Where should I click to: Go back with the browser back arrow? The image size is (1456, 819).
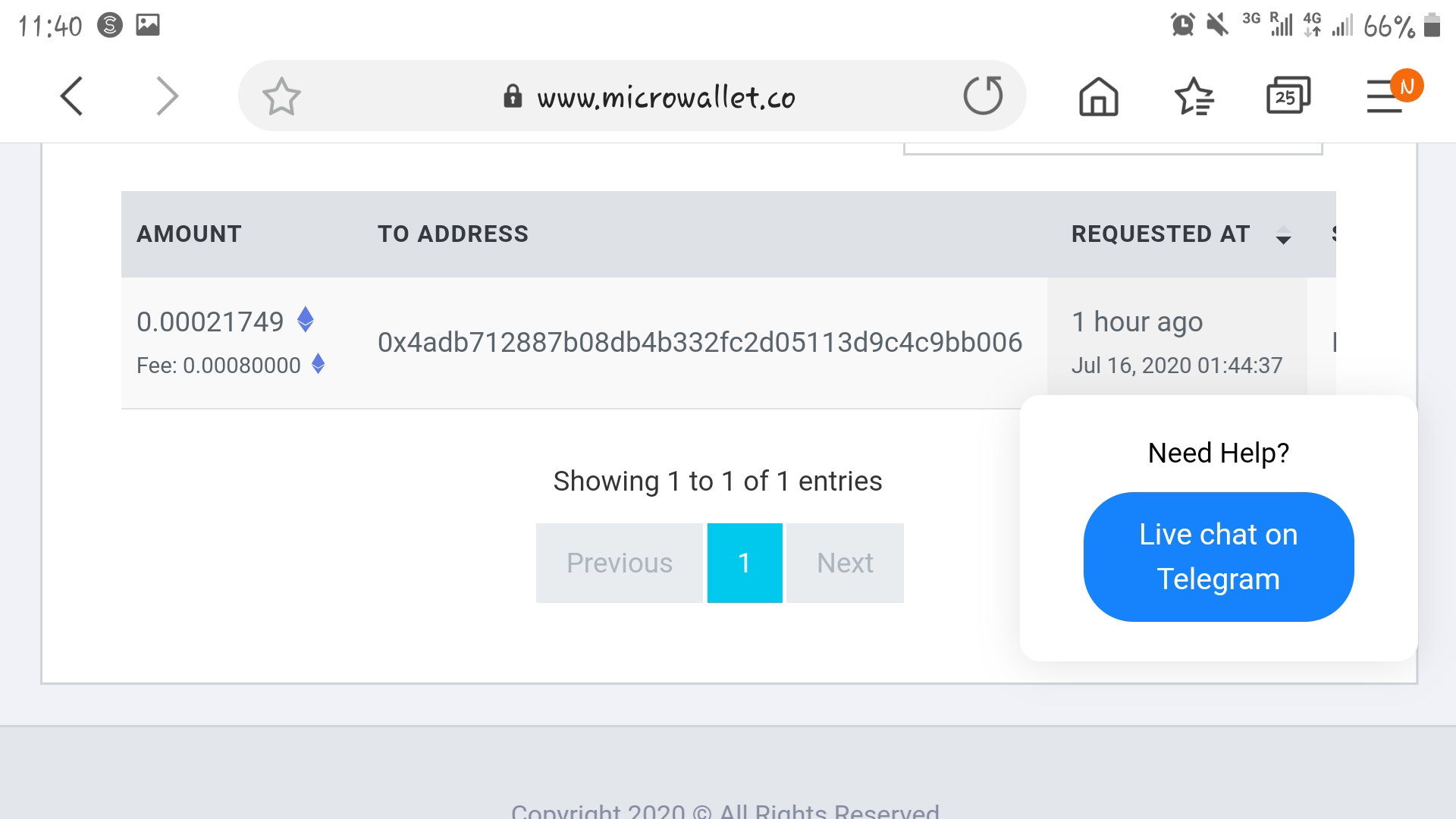coord(71,96)
